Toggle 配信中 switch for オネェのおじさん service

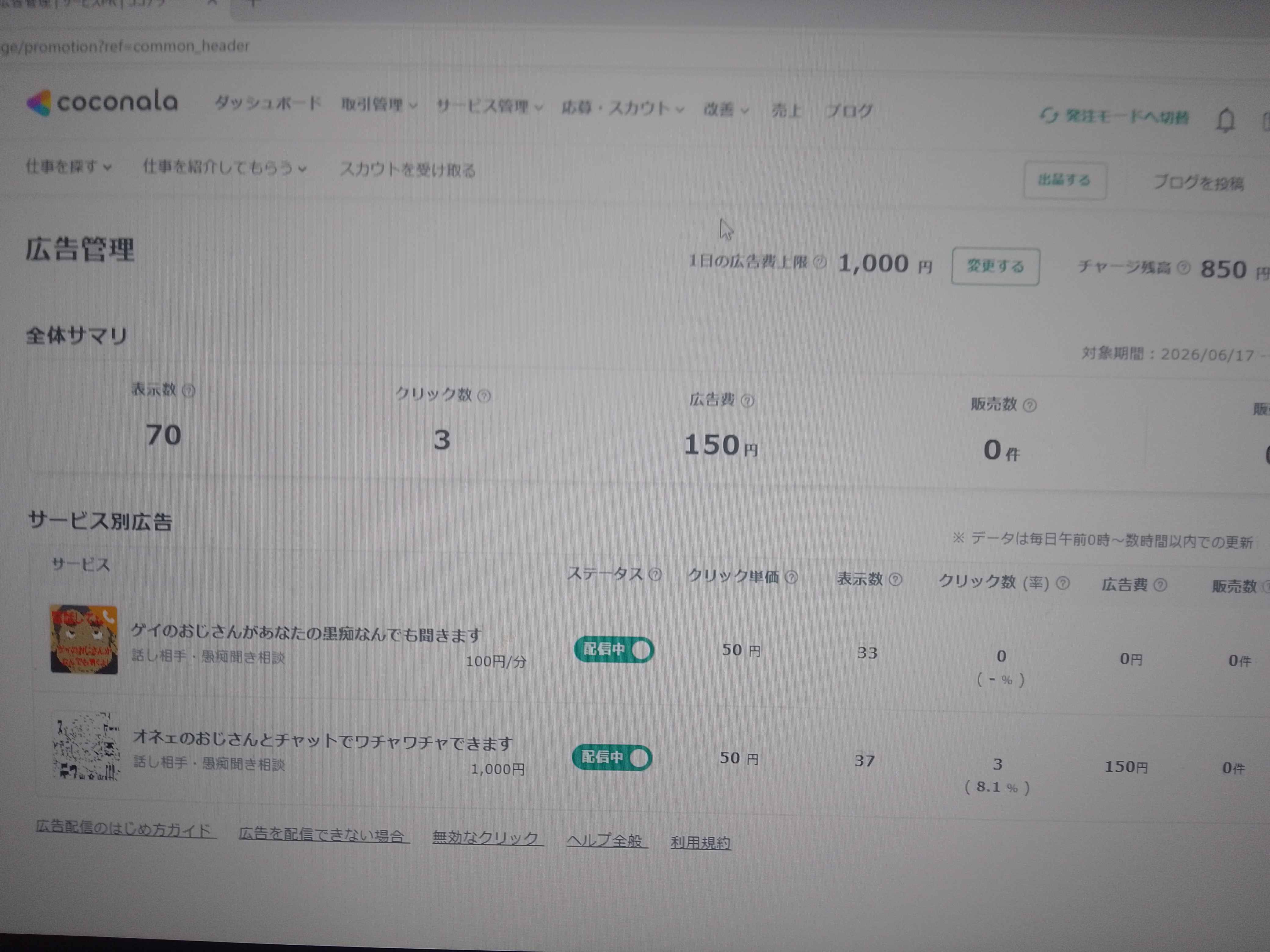pyautogui.click(x=612, y=757)
